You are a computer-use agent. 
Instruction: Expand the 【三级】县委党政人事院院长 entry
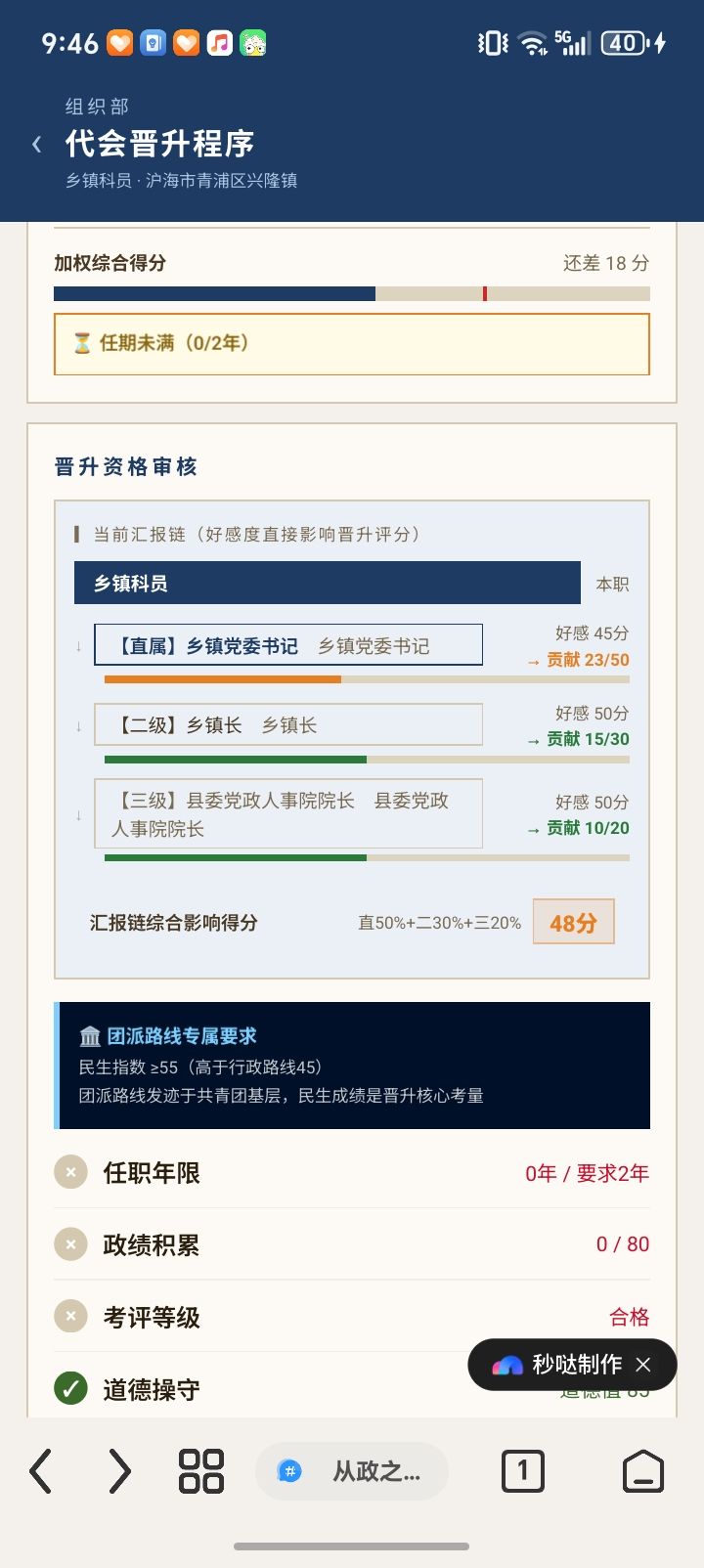[288, 813]
